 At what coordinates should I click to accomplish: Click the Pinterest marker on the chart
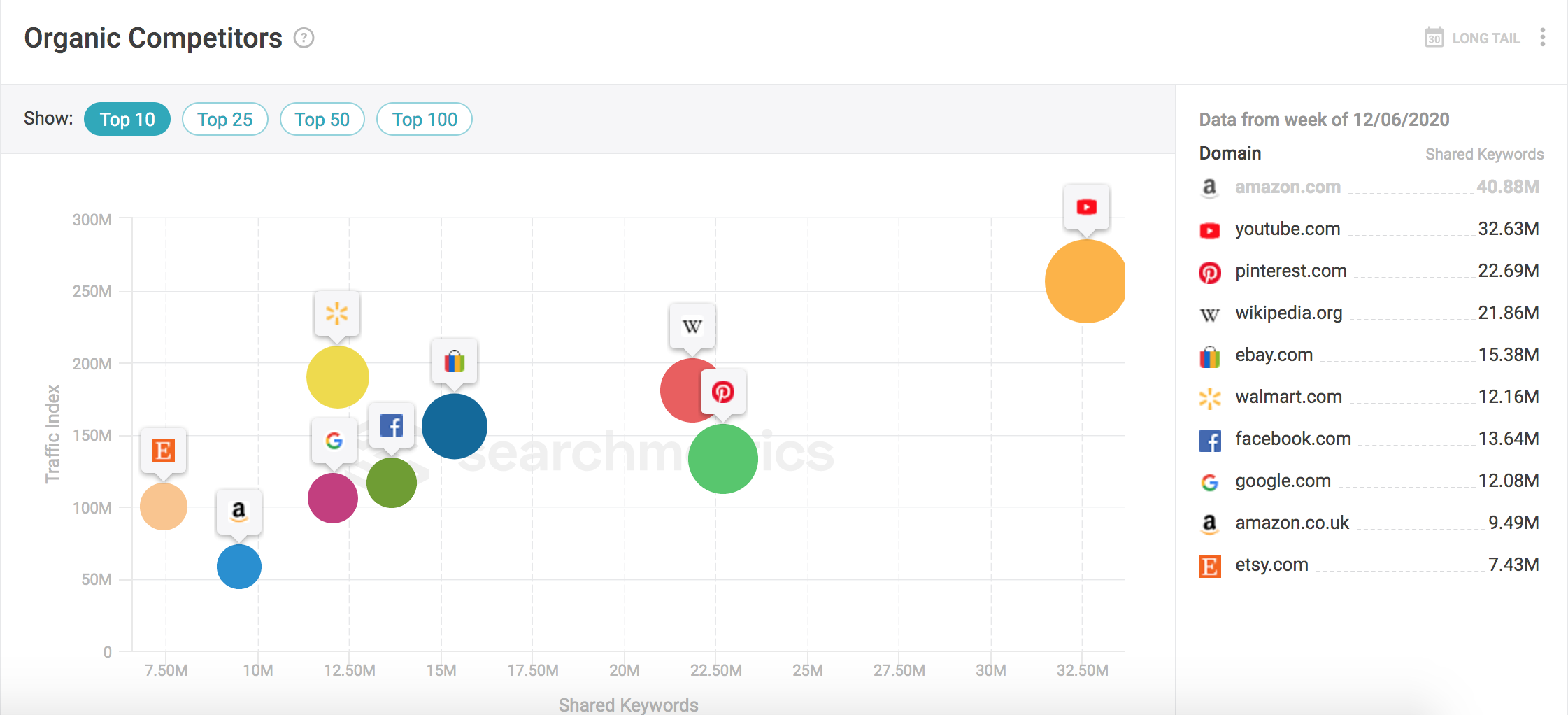[722, 391]
